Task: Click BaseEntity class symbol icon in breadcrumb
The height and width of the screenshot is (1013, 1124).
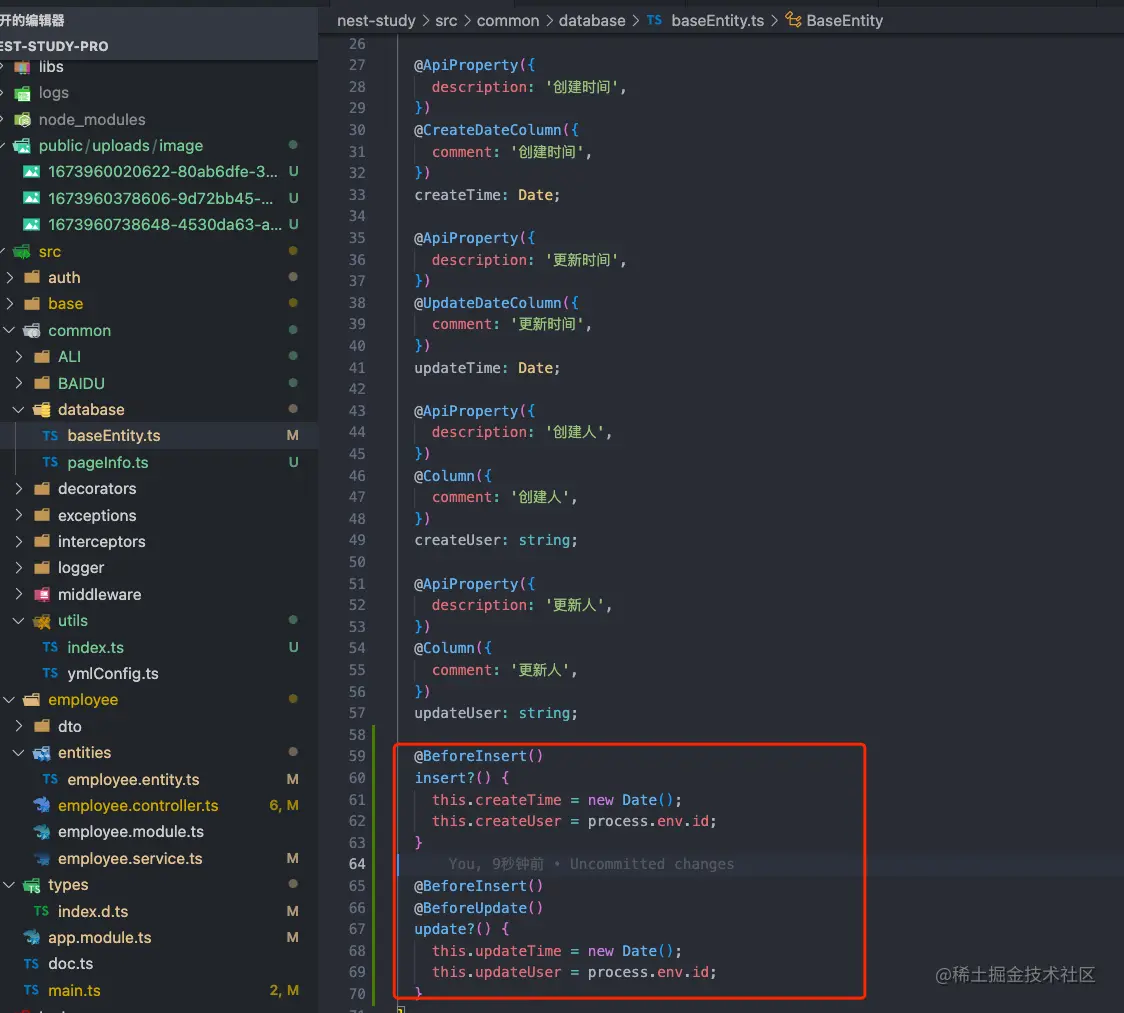Action: tap(793, 20)
